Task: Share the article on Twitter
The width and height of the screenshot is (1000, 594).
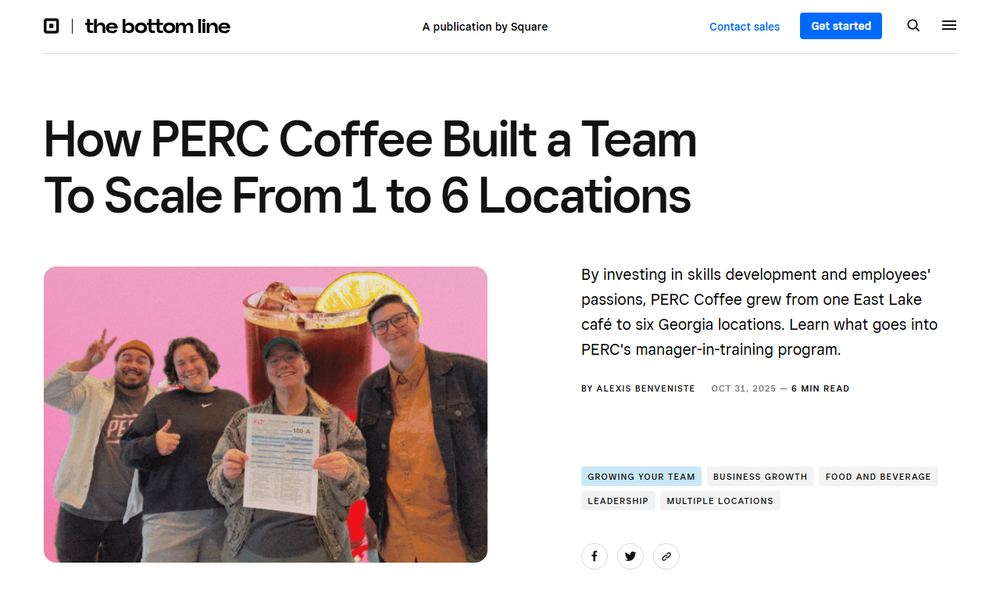Action: [x=630, y=556]
